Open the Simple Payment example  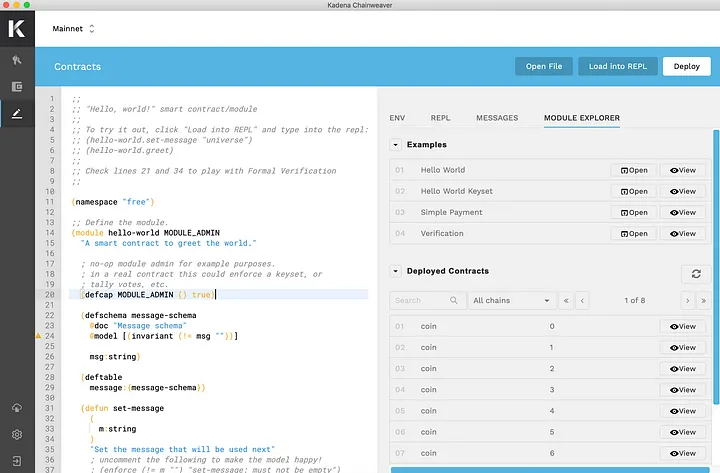pos(634,213)
